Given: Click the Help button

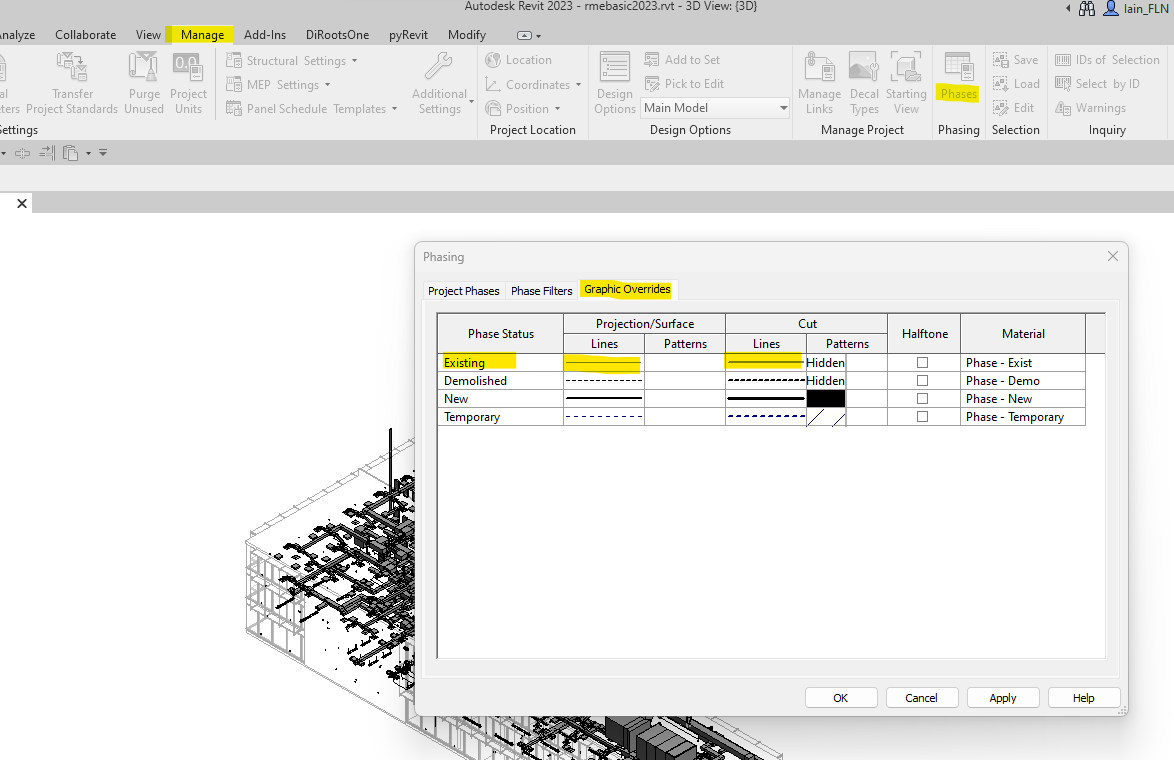Looking at the screenshot, I should click(x=1083, y=697).
